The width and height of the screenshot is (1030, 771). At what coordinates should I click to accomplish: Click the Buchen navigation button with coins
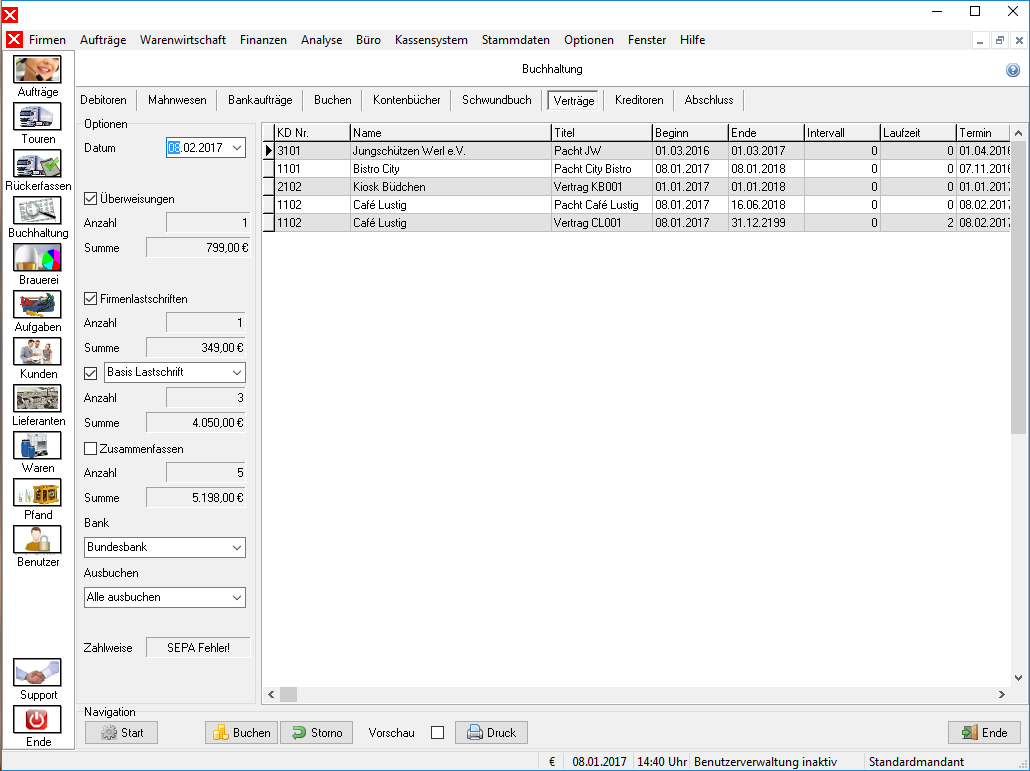coord(242,732)
